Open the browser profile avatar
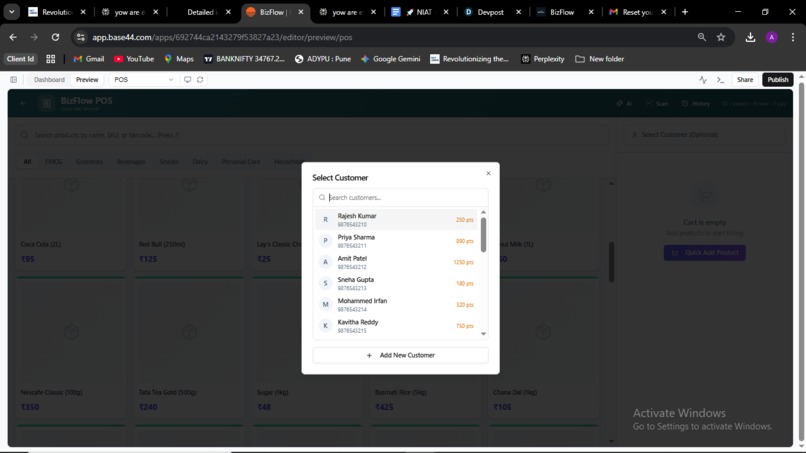Viewport: 806px width, 453px height. pyautogui.click(x=772, y=37)
